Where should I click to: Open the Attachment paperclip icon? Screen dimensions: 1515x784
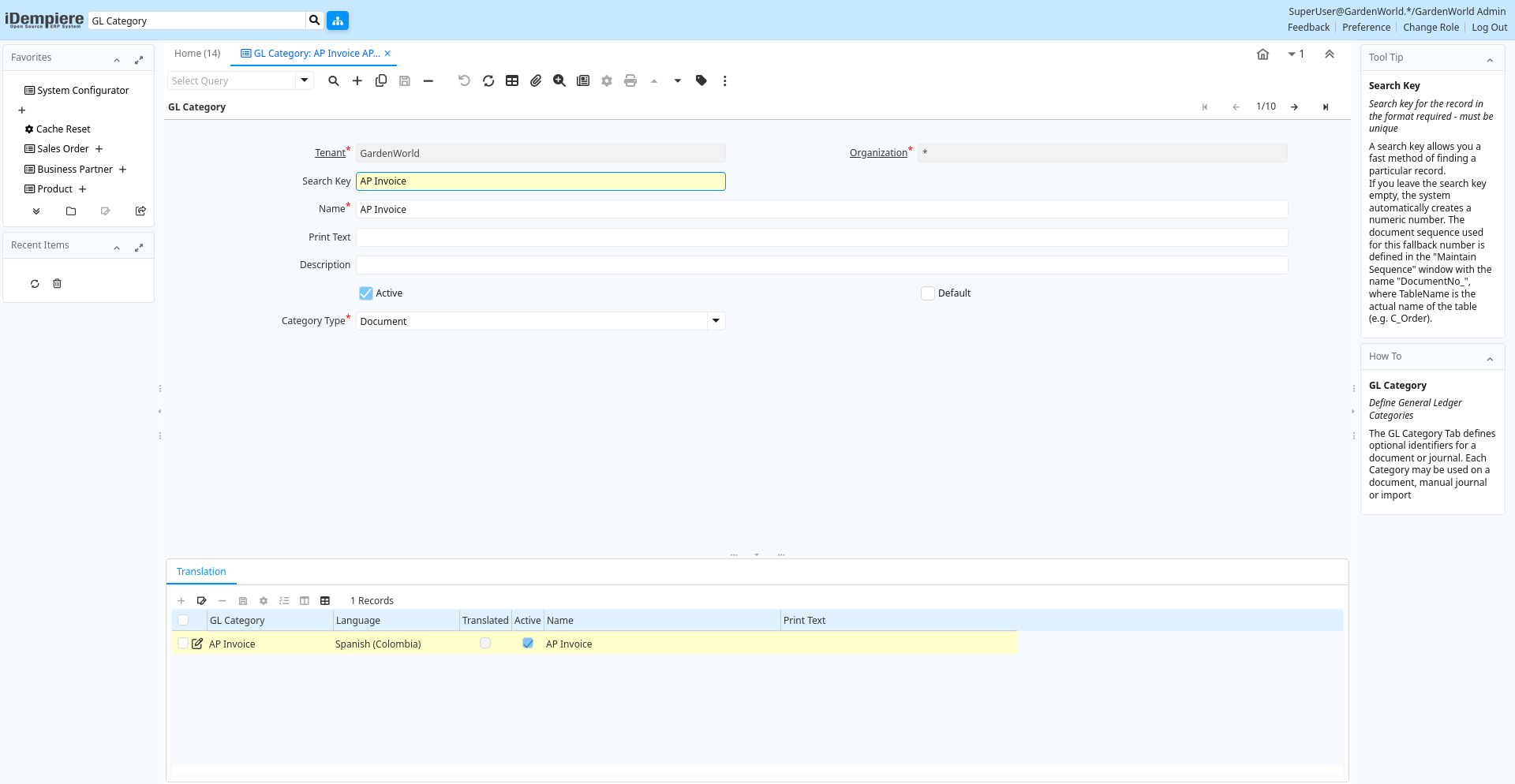click(536, 81)
